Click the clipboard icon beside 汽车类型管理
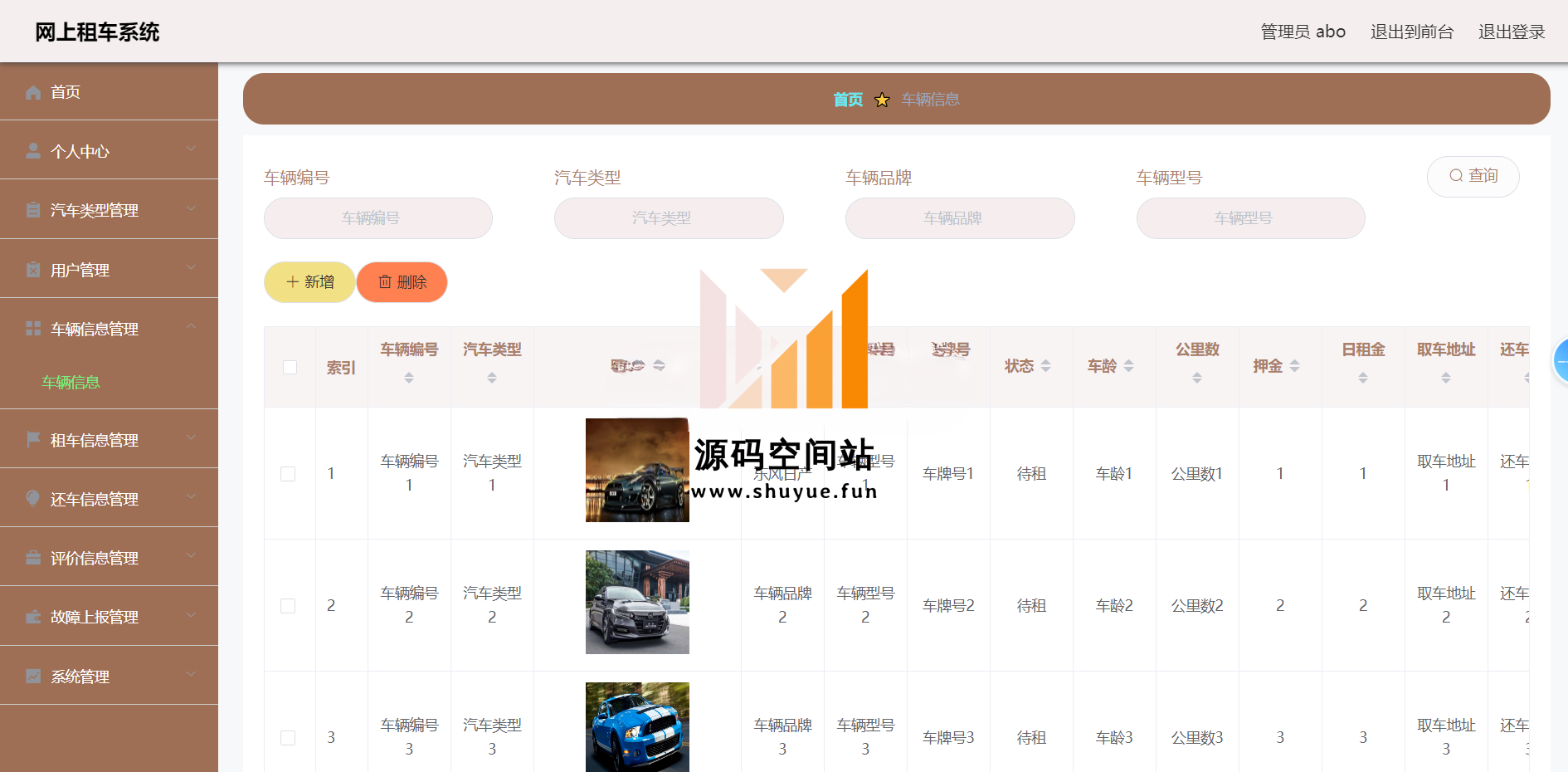 [33, 210]
